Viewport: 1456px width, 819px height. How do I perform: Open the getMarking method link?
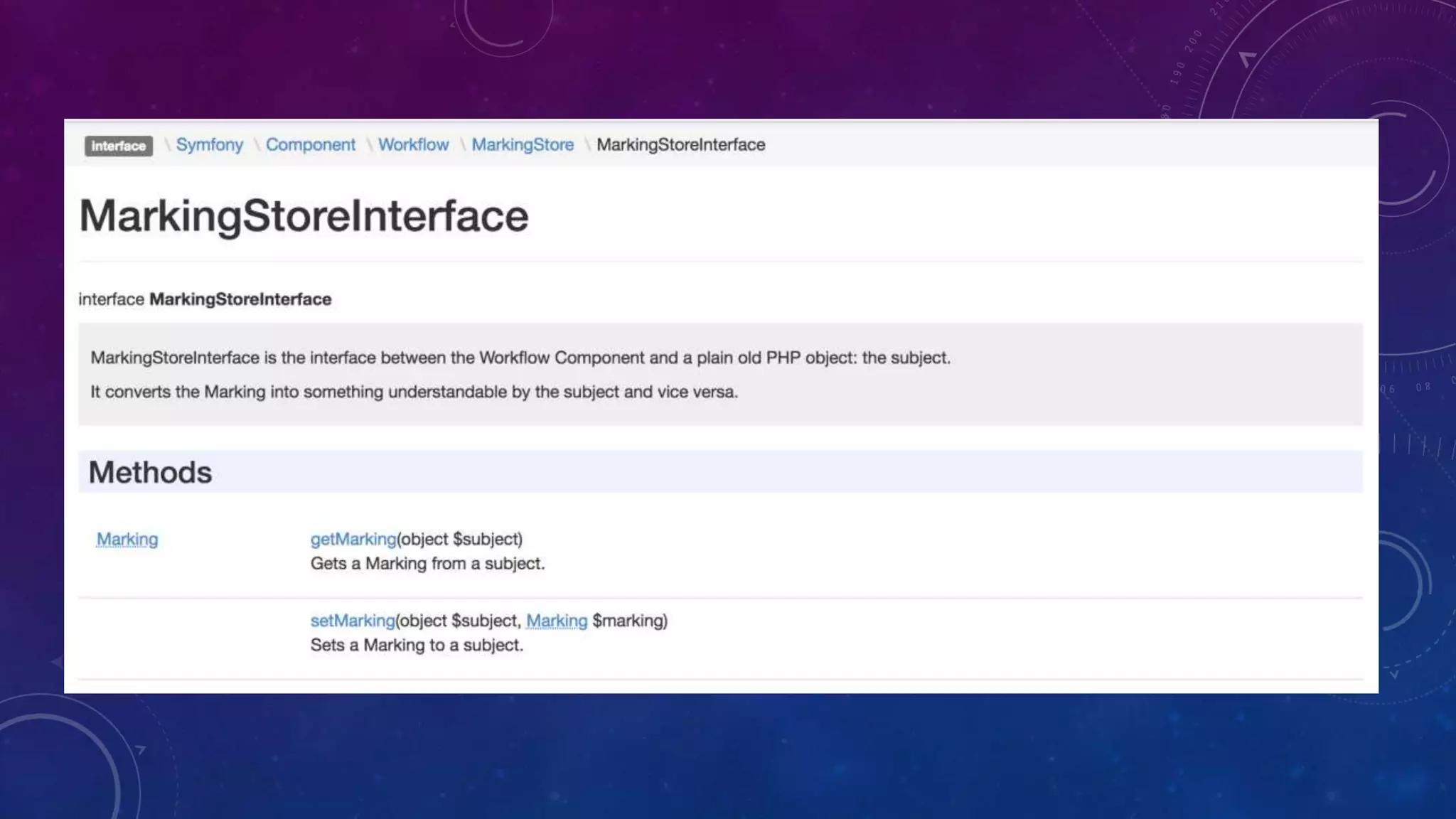click(353, 539)
